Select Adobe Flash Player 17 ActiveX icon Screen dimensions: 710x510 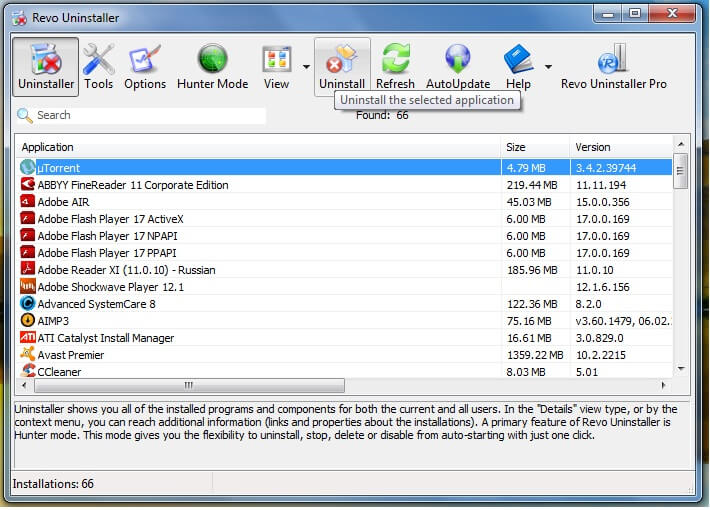tap(28, 218)
